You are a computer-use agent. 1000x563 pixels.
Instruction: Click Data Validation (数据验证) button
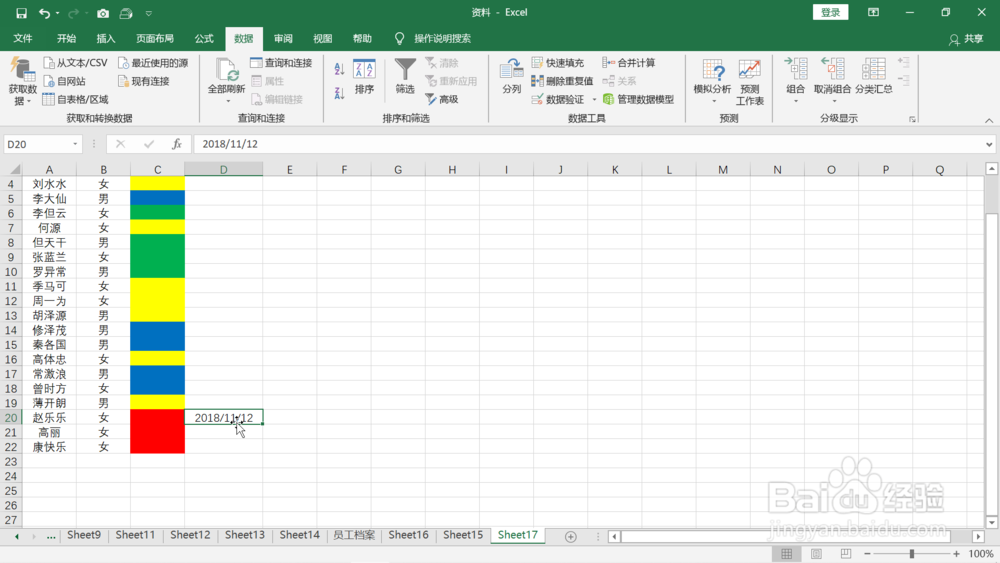click(557, 99)
